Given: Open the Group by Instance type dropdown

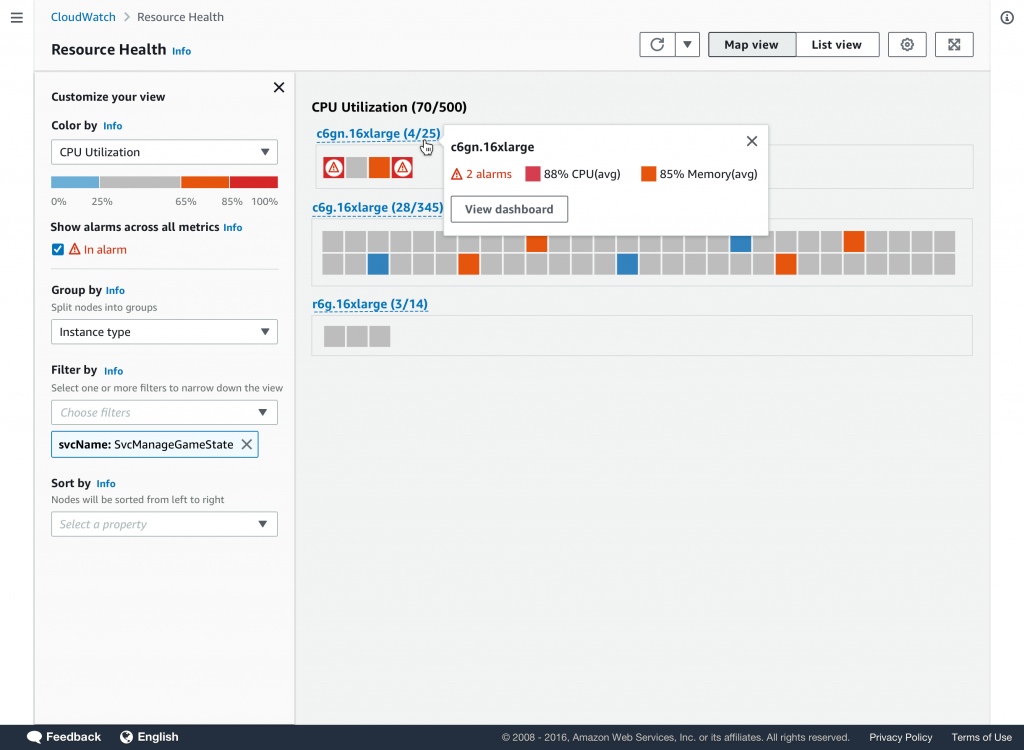Looking at the screenshot, I should [x=163, y=331].
